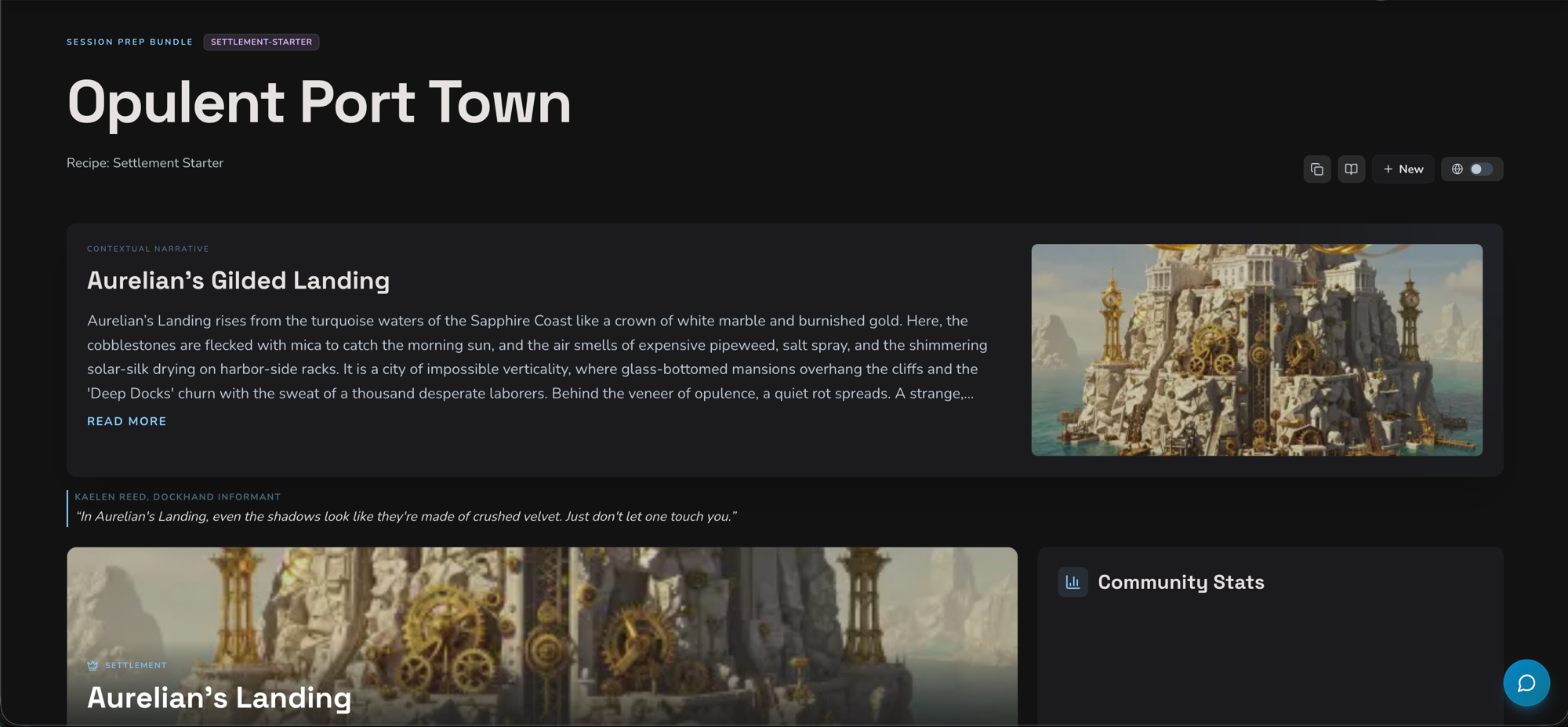Click the crown icon beside Settlement label
Screen dimensions: 1568x727
coord(93,665)
